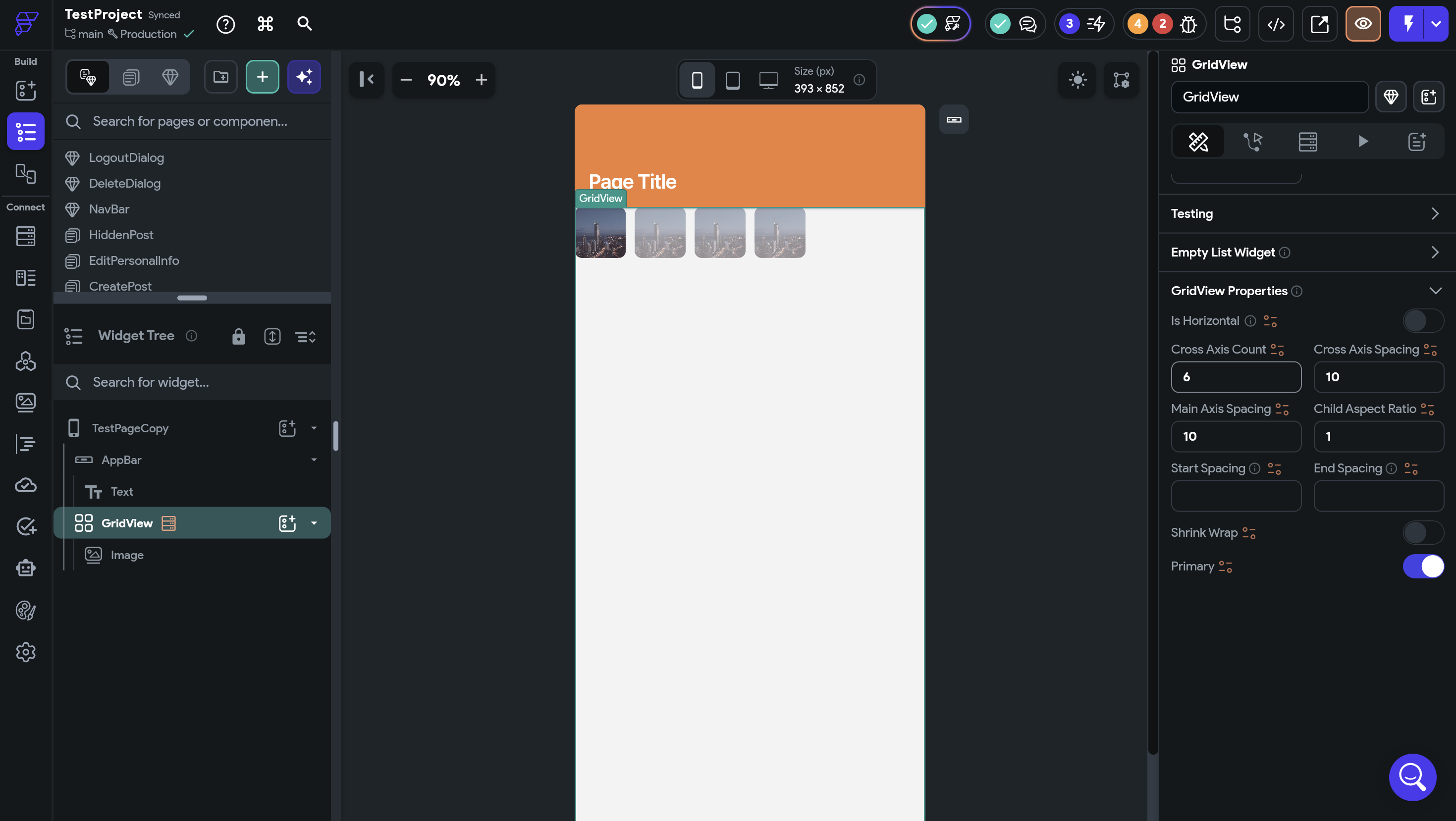Switch to the Actions tab in properties
Screen dimensions: 1456x821
[x=1252, y=141]
